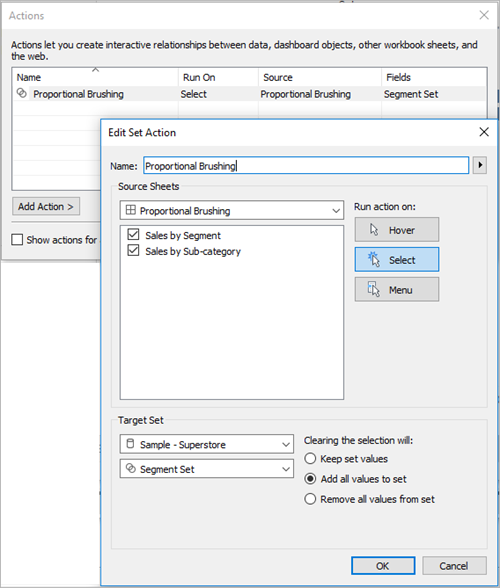Click the dashboard grid icon in source dropdown

(x=131, y=210)
